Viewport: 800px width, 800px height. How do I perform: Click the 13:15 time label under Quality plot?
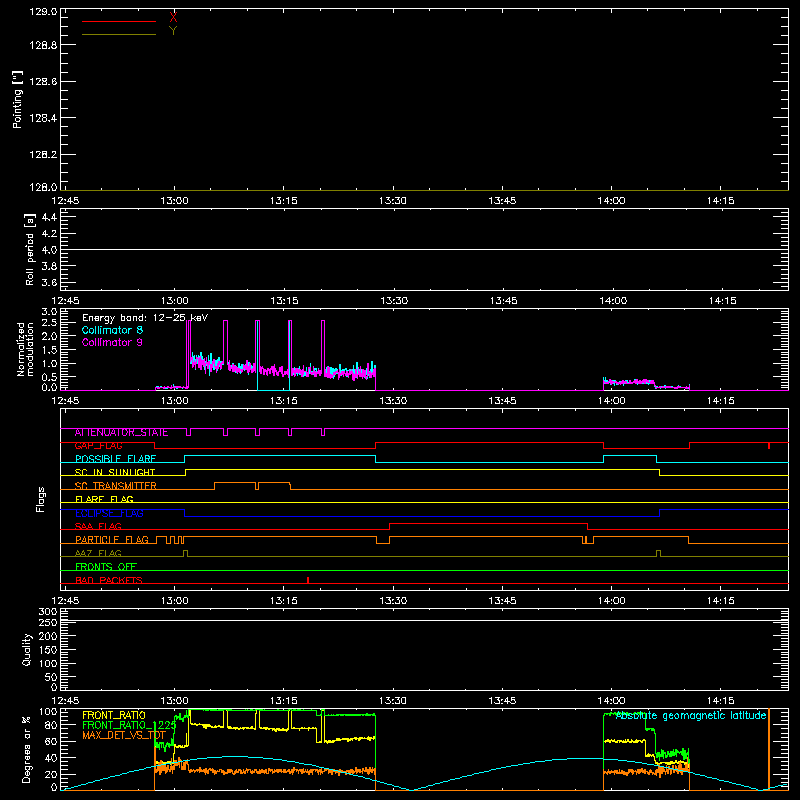point(284,701)
